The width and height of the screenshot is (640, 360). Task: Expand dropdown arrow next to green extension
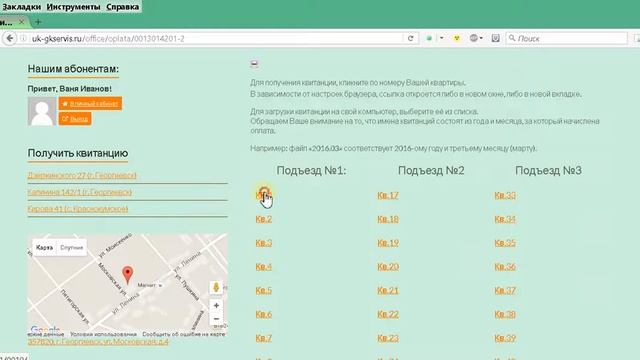[x=442, y=38]
